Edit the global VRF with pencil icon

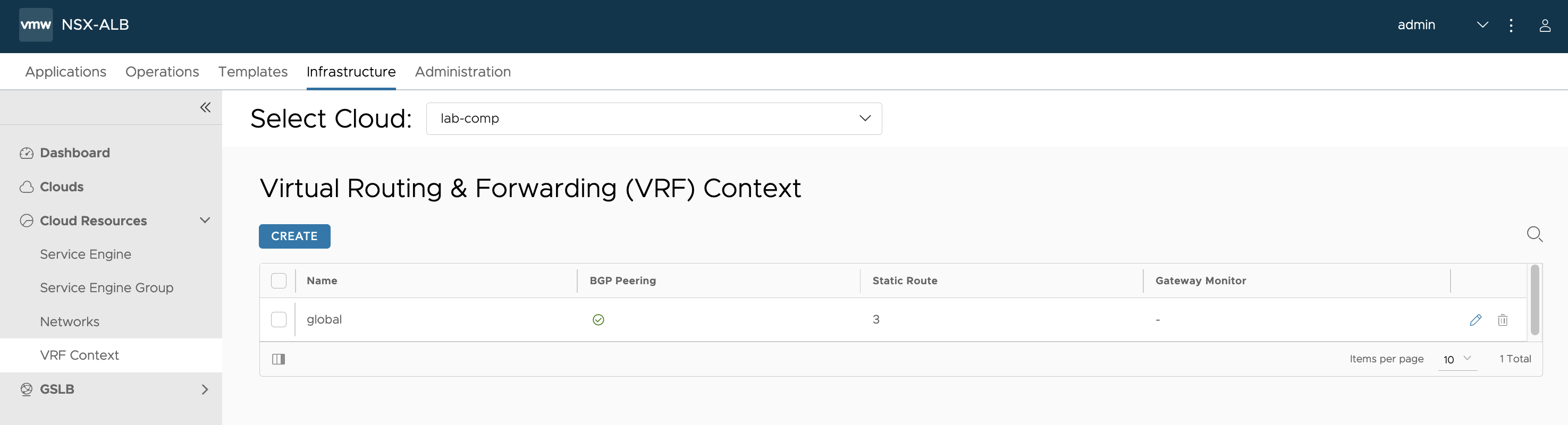pyautogui.click(x=1476, y=320)
